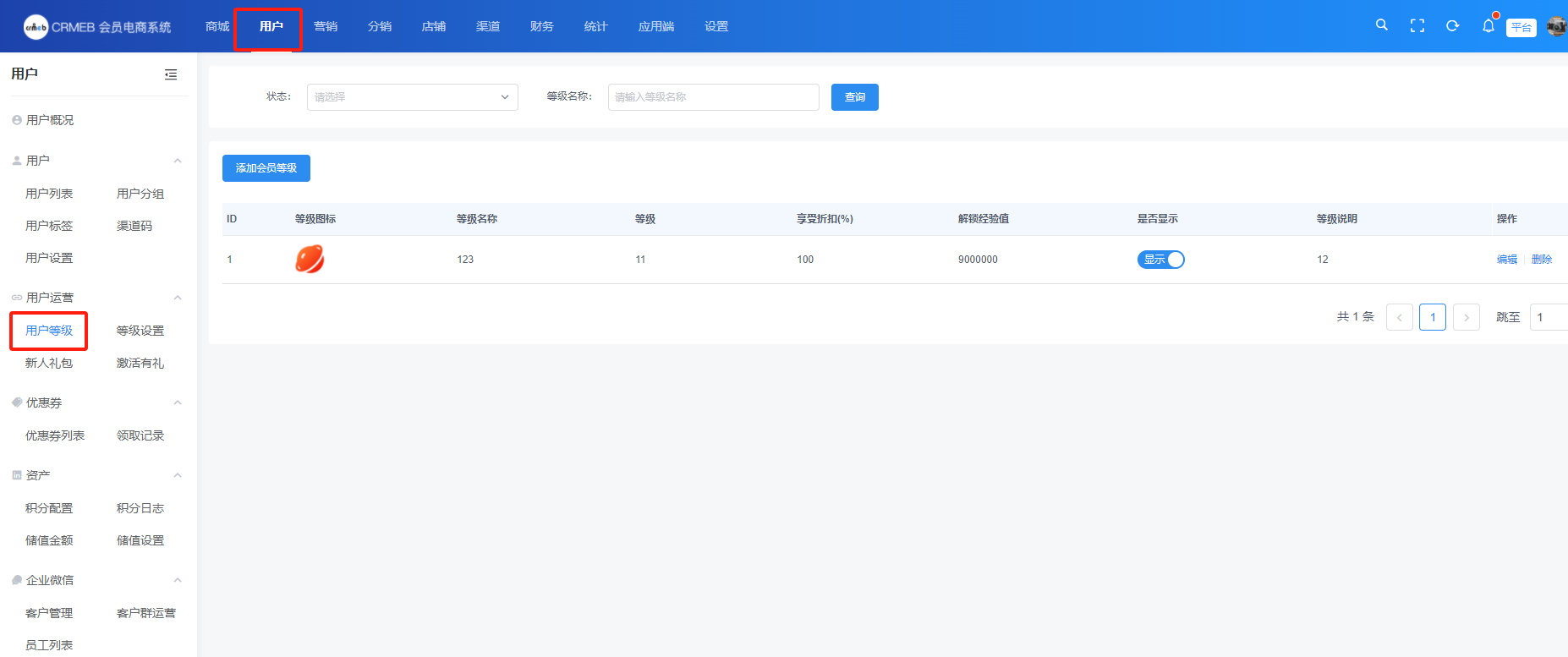Image resolution: width=1568 pixels, height=657 pixels.
Task: Collapse the 用户运营 sidebar section
Action: pyautogui.click(x=178, y=298)
